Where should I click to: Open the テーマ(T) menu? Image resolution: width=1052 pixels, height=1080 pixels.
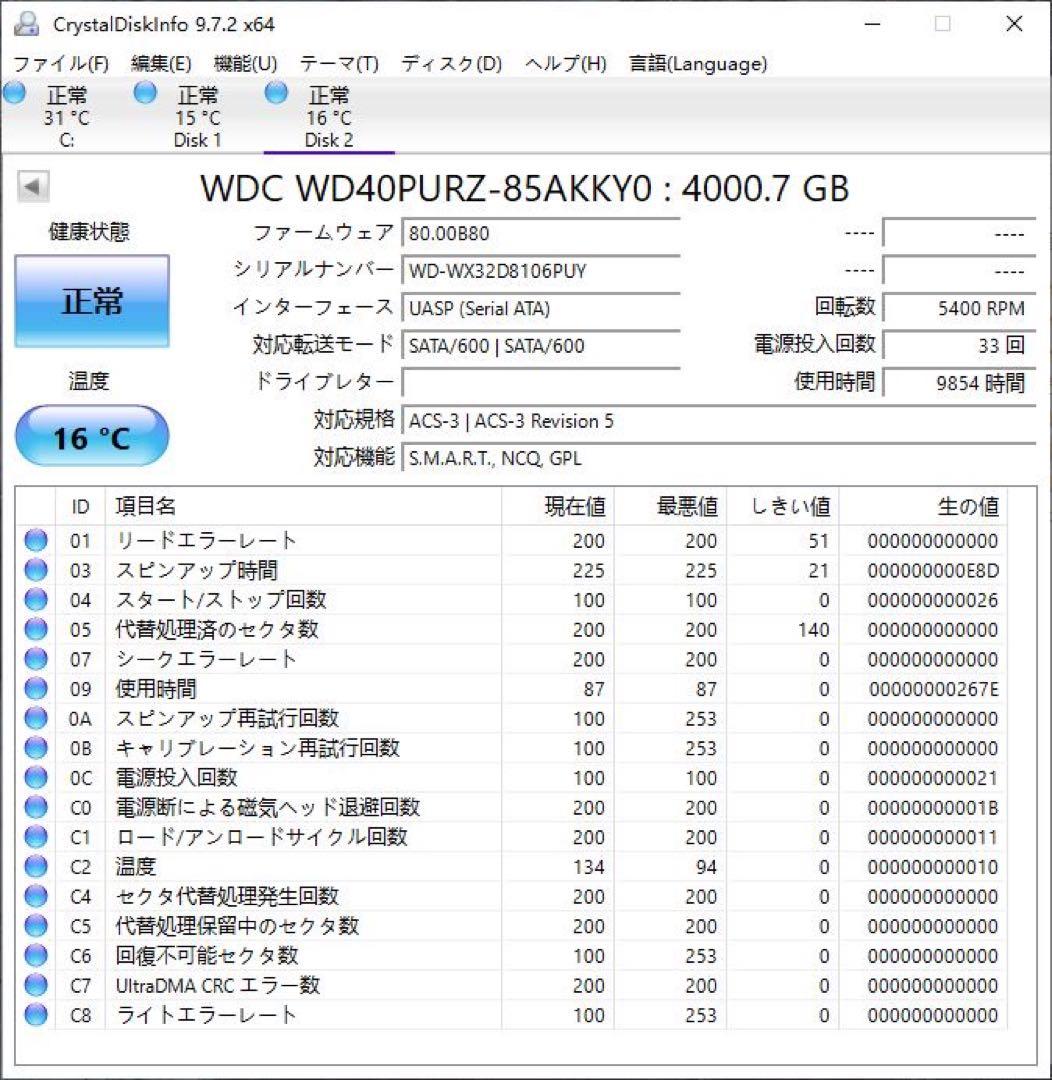(x=339, y=63)
